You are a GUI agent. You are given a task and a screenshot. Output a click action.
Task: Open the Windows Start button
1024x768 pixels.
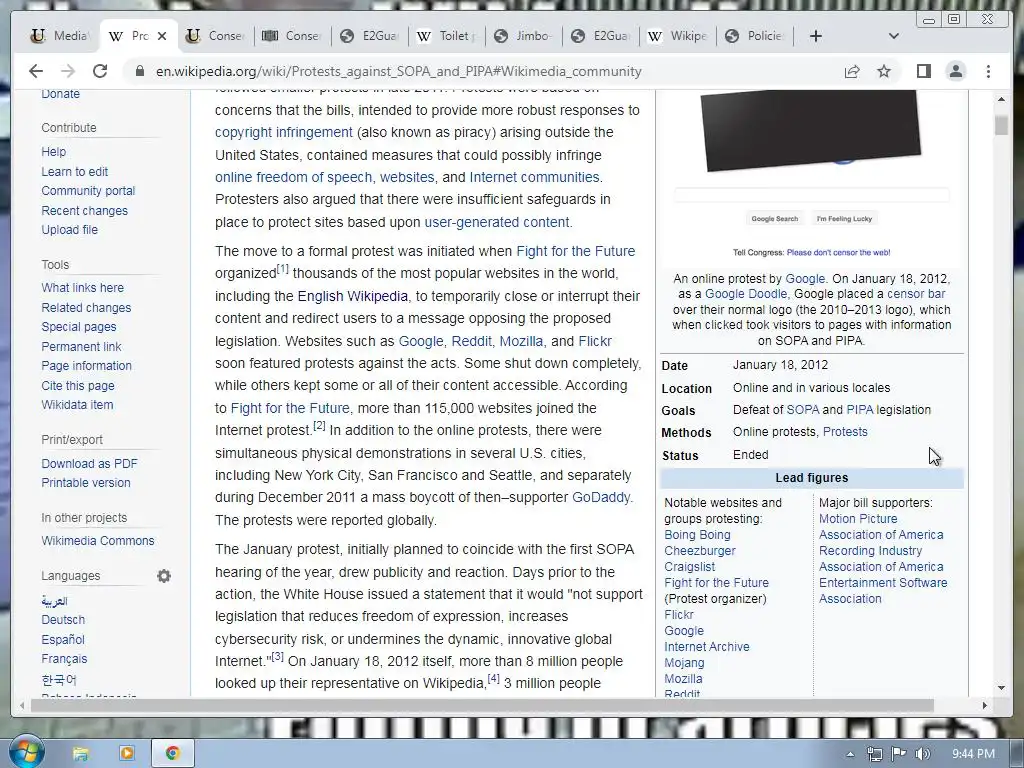click(27, 752)
